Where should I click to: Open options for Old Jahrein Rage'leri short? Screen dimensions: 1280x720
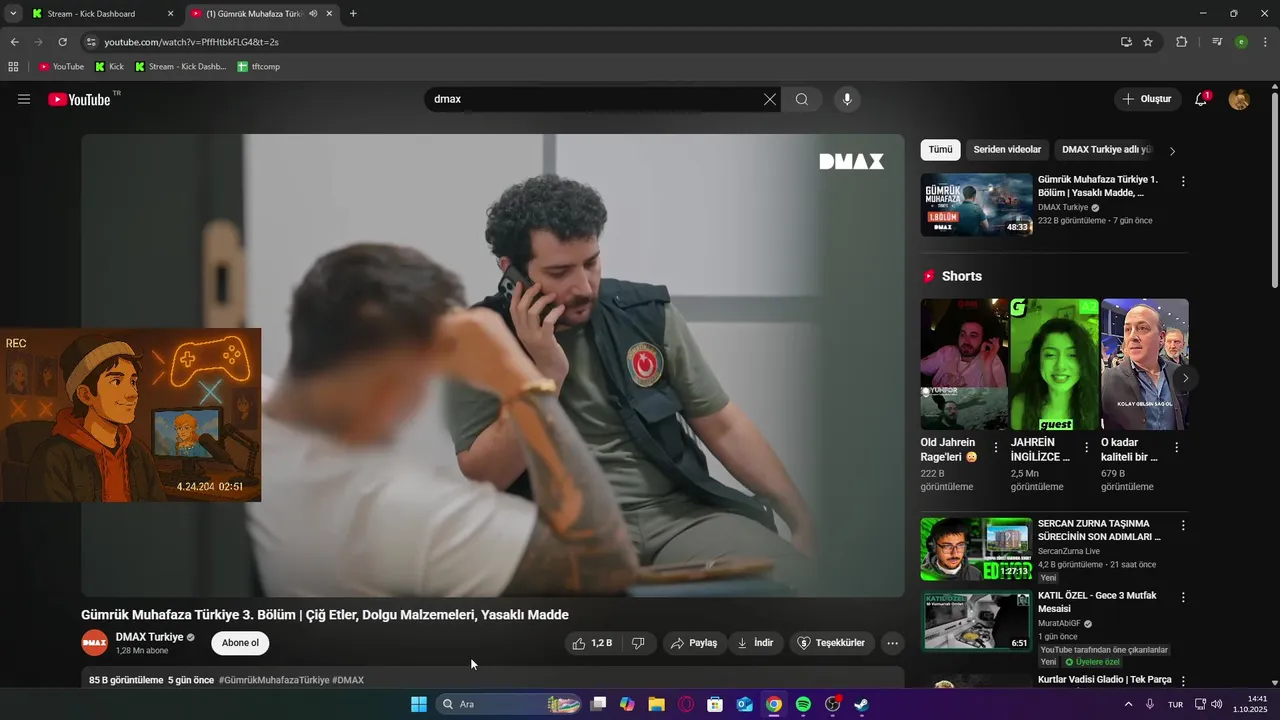[995, 448]
